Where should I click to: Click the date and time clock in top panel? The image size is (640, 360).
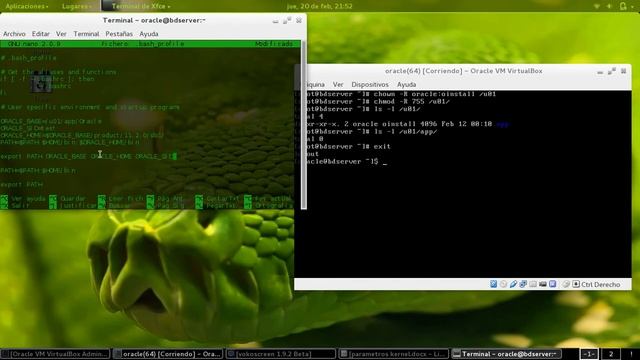(320, 6)
